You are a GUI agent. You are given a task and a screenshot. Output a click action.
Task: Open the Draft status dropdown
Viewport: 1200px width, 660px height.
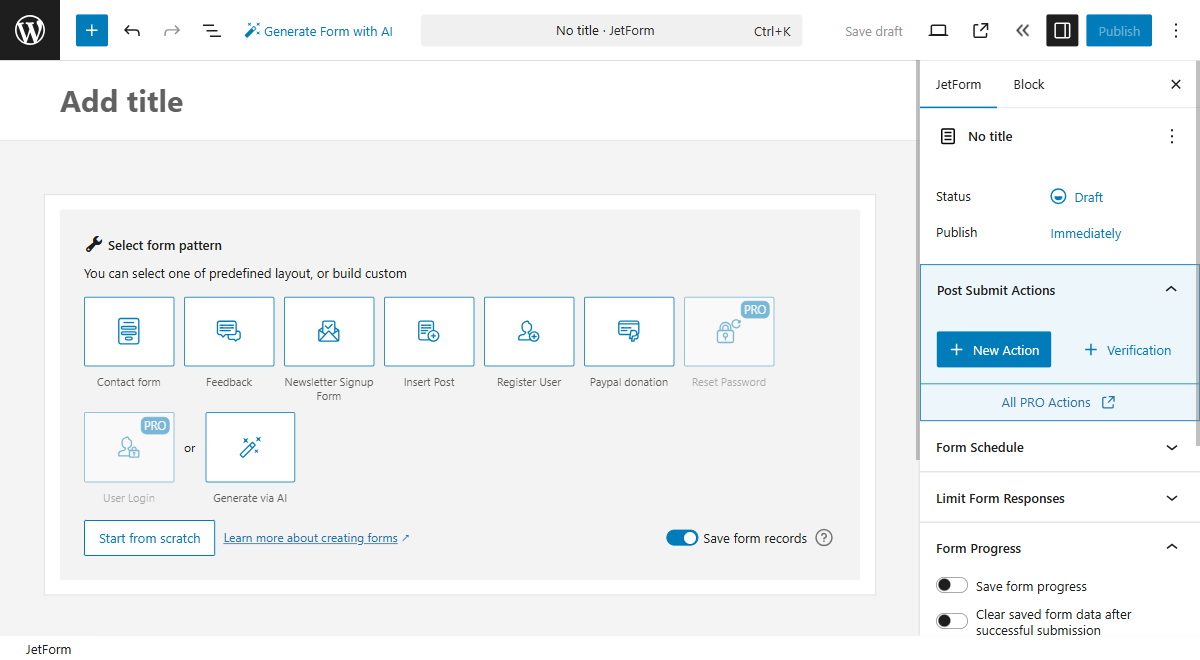(x=1077, y=197)
